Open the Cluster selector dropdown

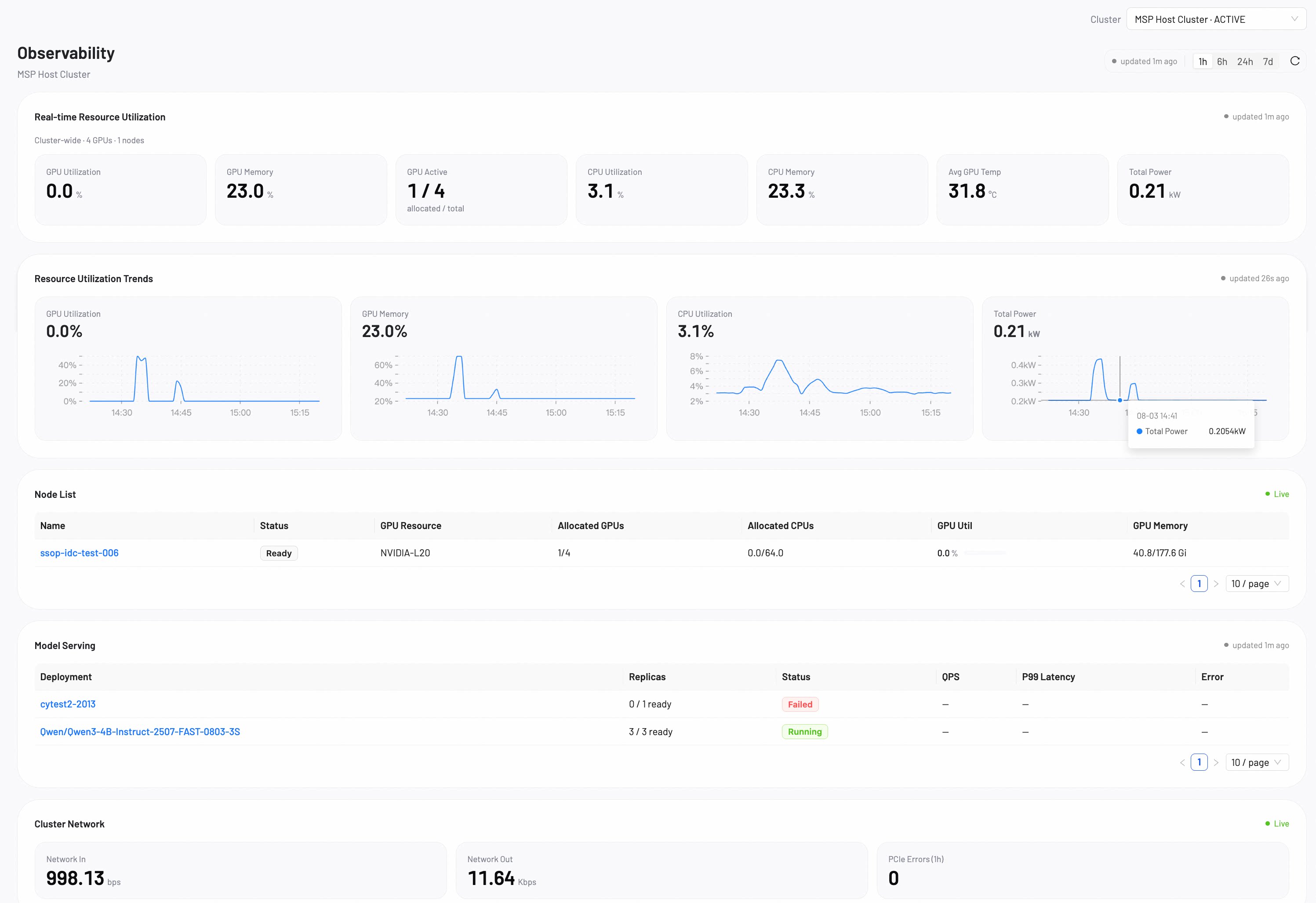point(1216,19)
